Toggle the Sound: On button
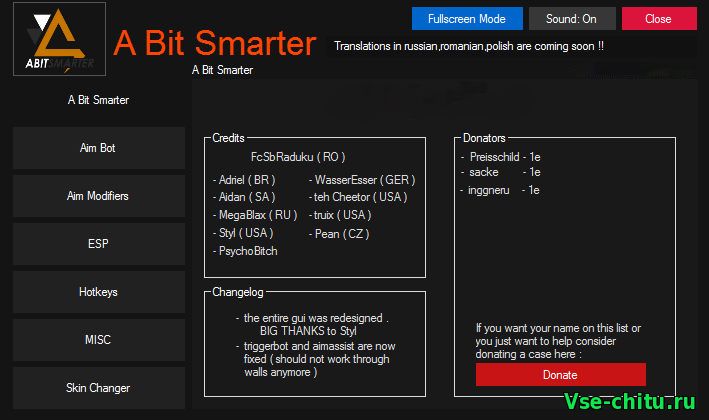The width and height of the screenshot is (709, 420). pos(572,19)
